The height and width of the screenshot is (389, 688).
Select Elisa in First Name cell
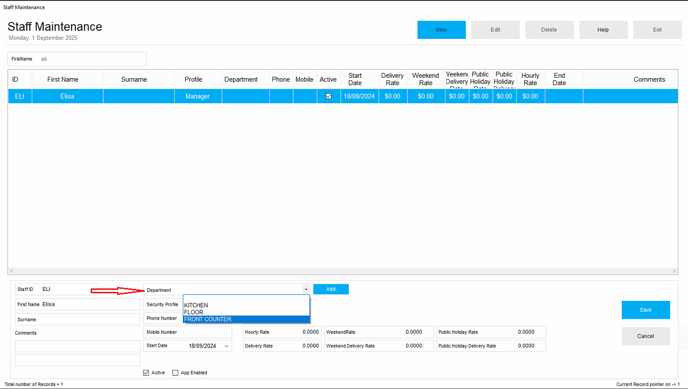tap(68, 96)
